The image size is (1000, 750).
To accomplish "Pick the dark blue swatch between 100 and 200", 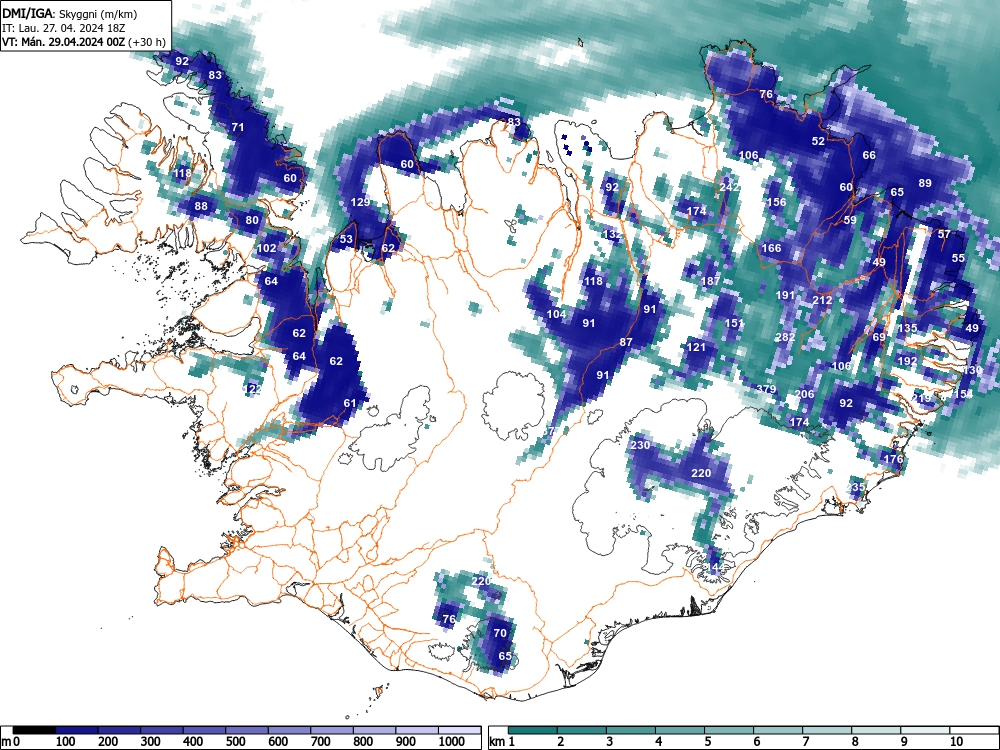I will point(77,730).
